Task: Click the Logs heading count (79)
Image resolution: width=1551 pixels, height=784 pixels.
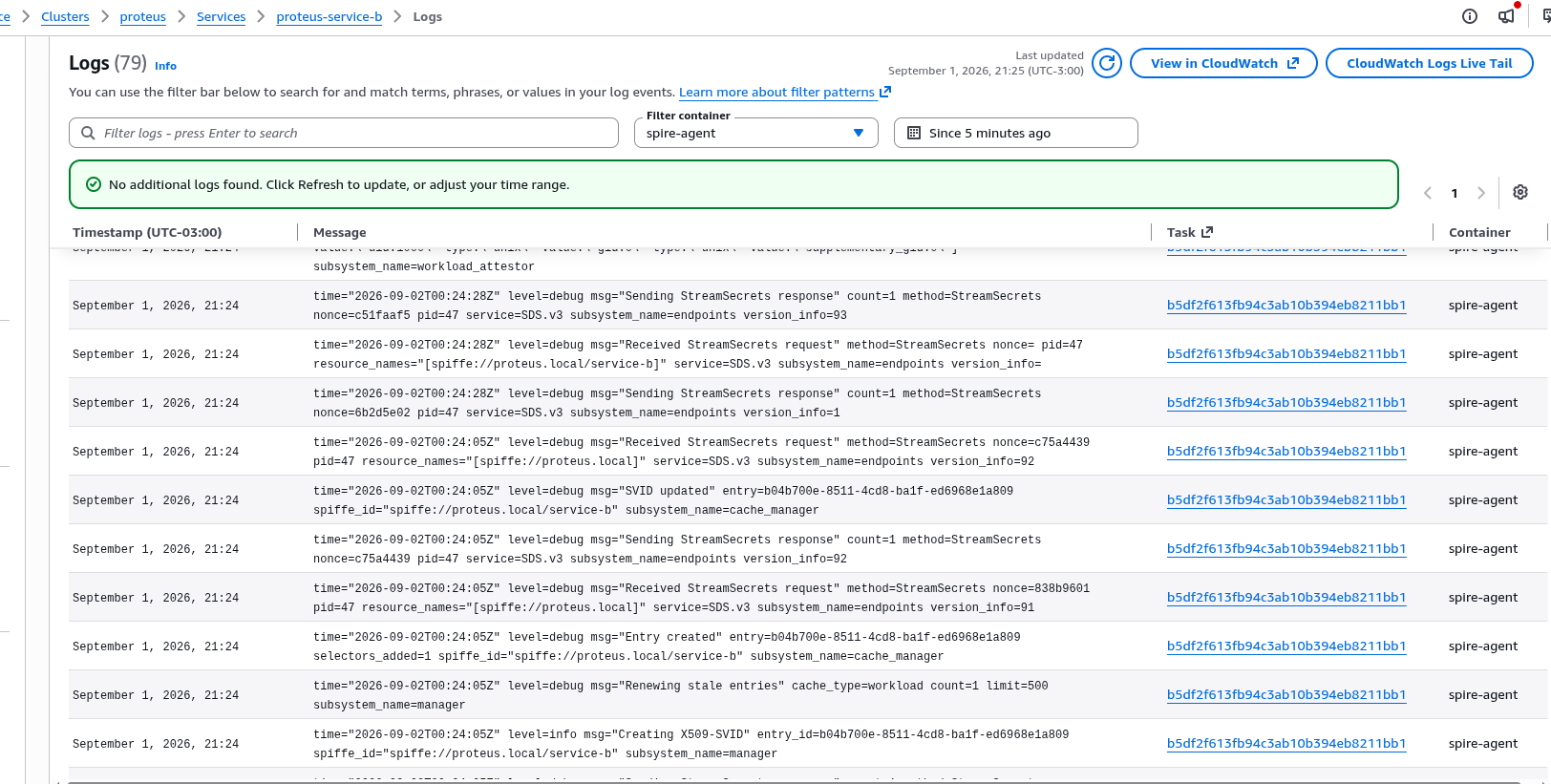Action: tap(131, 63)
